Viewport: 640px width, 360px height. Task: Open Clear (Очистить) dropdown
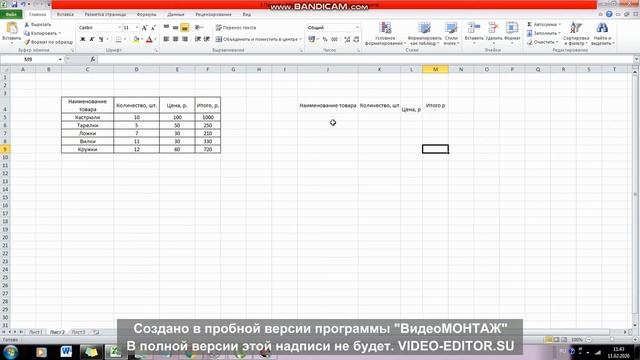click(x=542, y=42)
